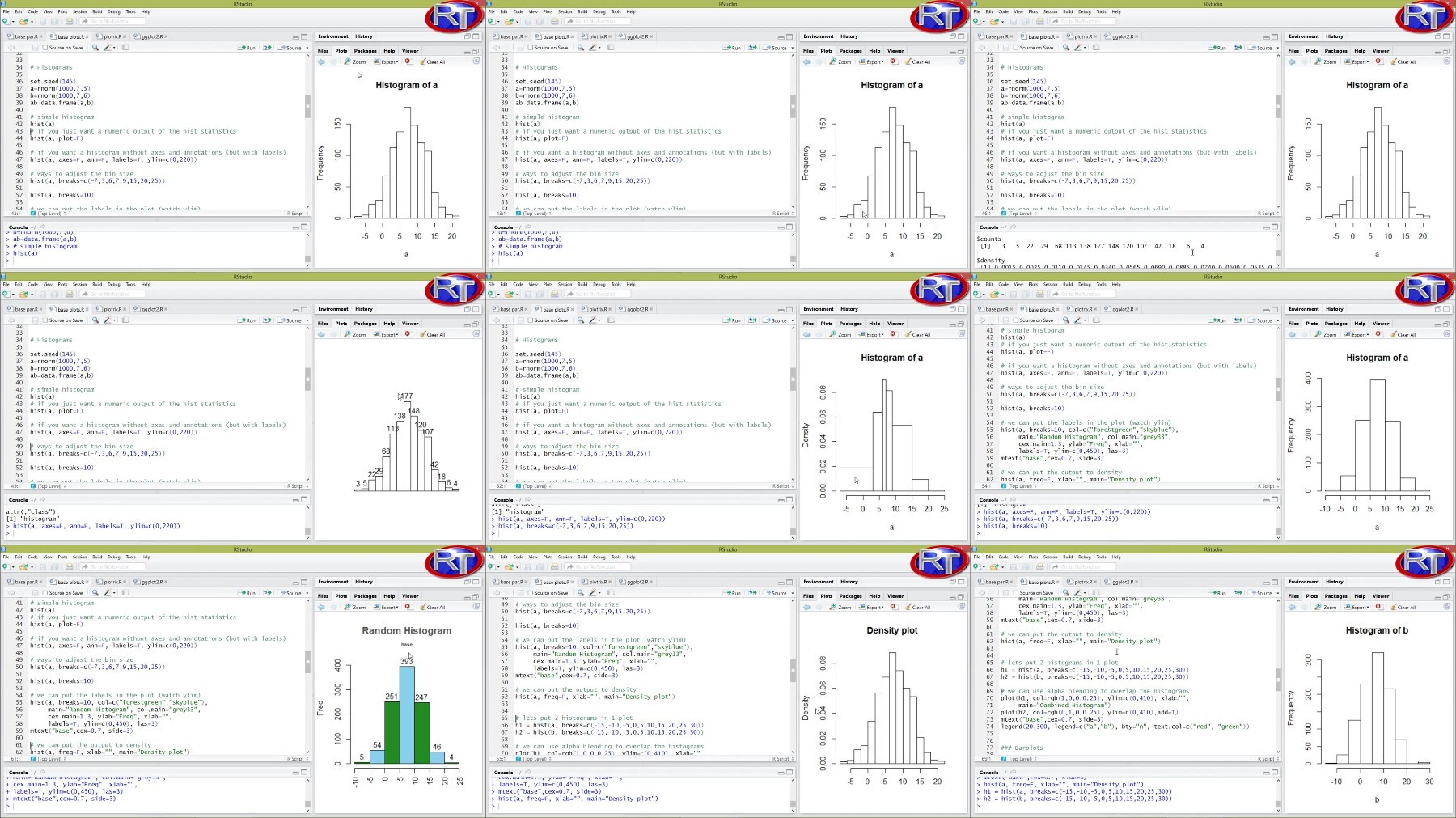The image size is (1456, 818).
Task: Click Save All icon in Histogram of b window
Action: [1026, 566]
